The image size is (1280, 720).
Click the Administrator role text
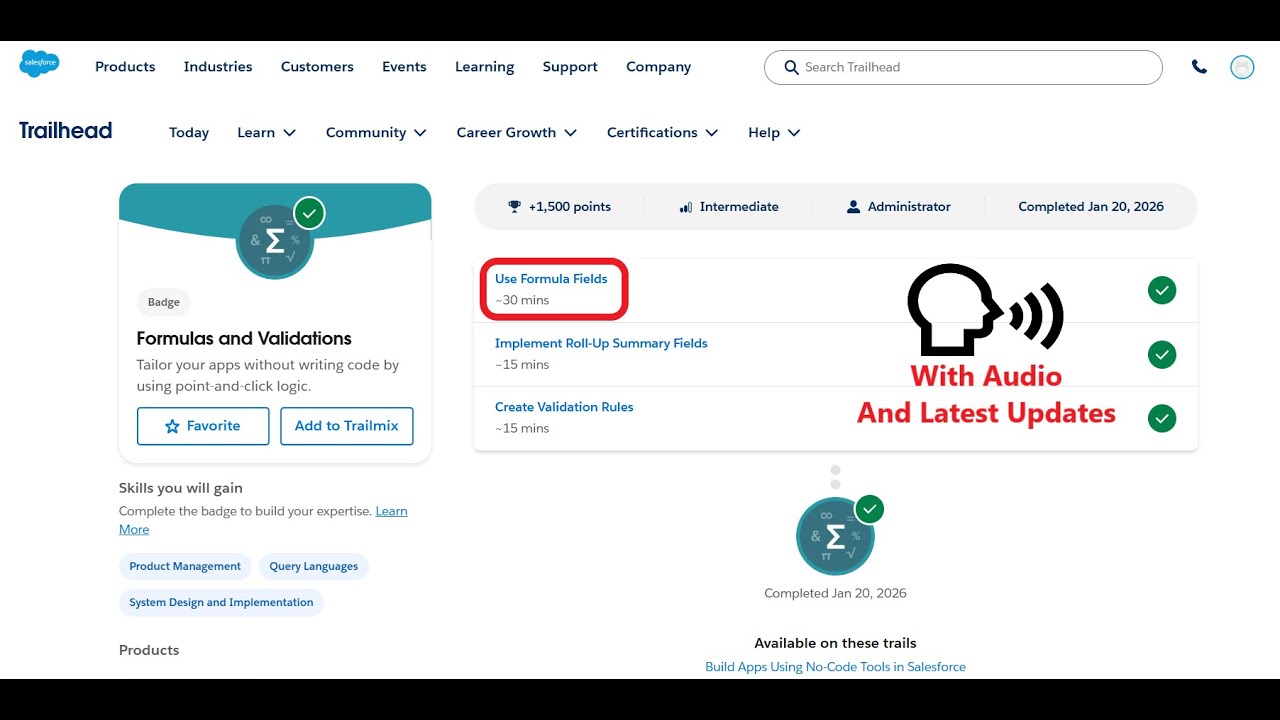point(909,207)
